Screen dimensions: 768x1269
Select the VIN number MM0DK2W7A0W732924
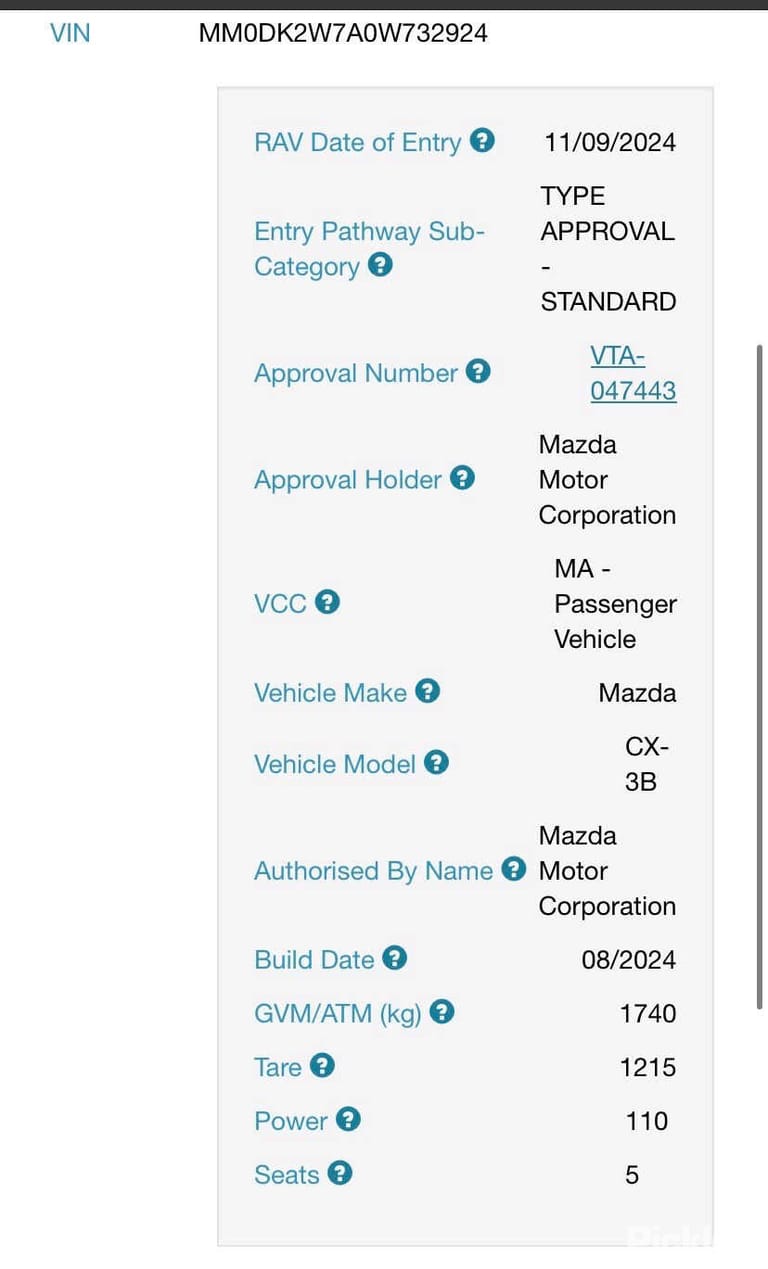click(x=343, y=33)
